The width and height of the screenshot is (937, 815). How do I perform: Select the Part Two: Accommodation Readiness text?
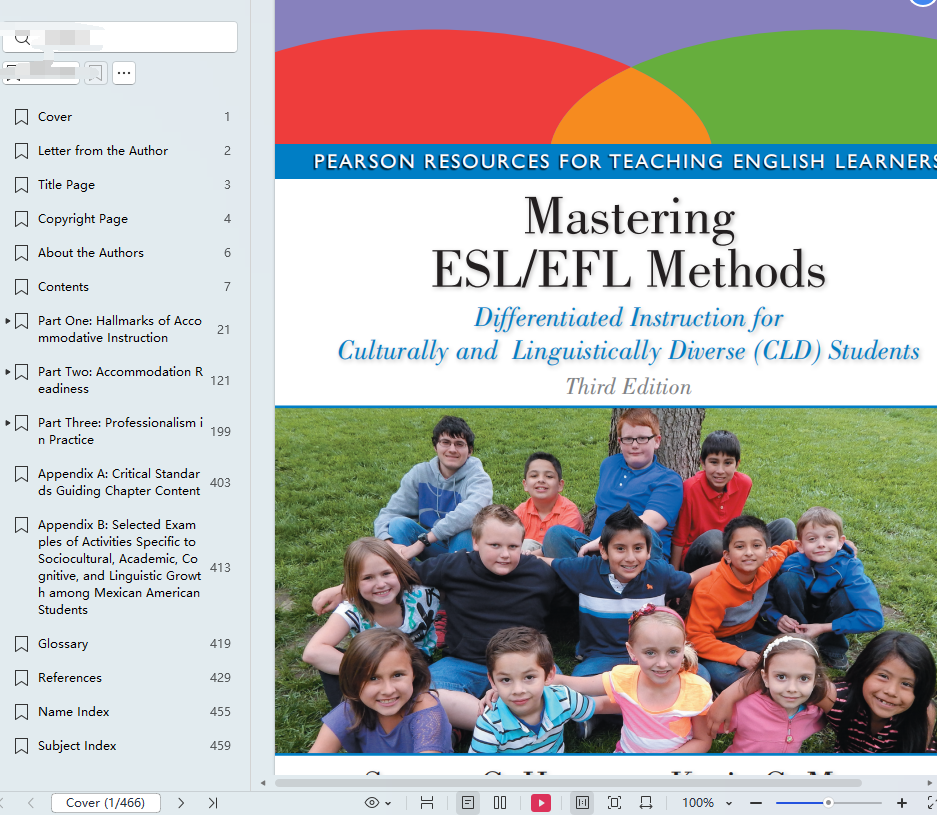pos(121,380)
